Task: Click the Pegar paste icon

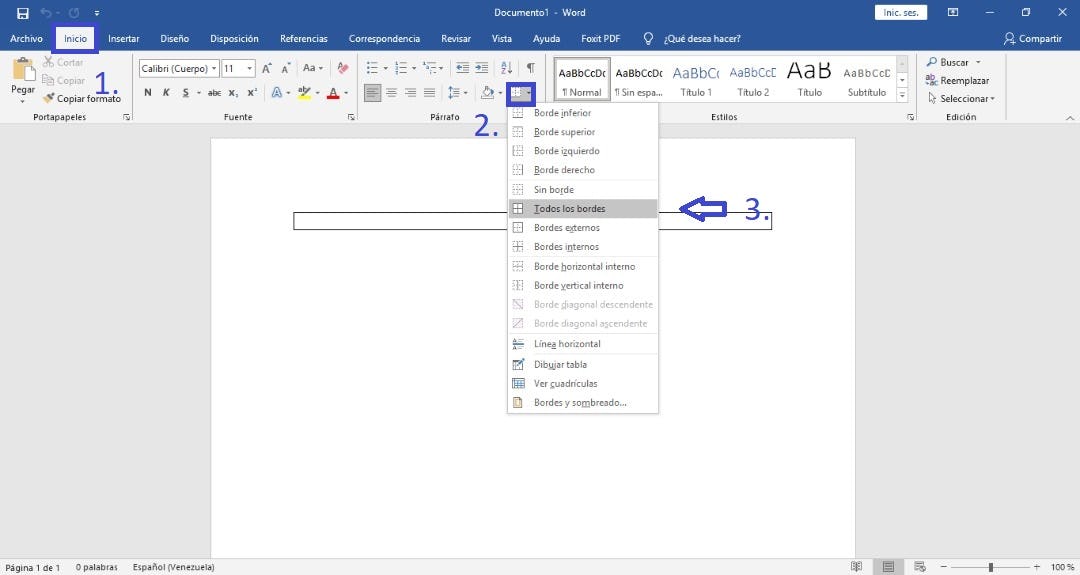Action: (23, 76)
